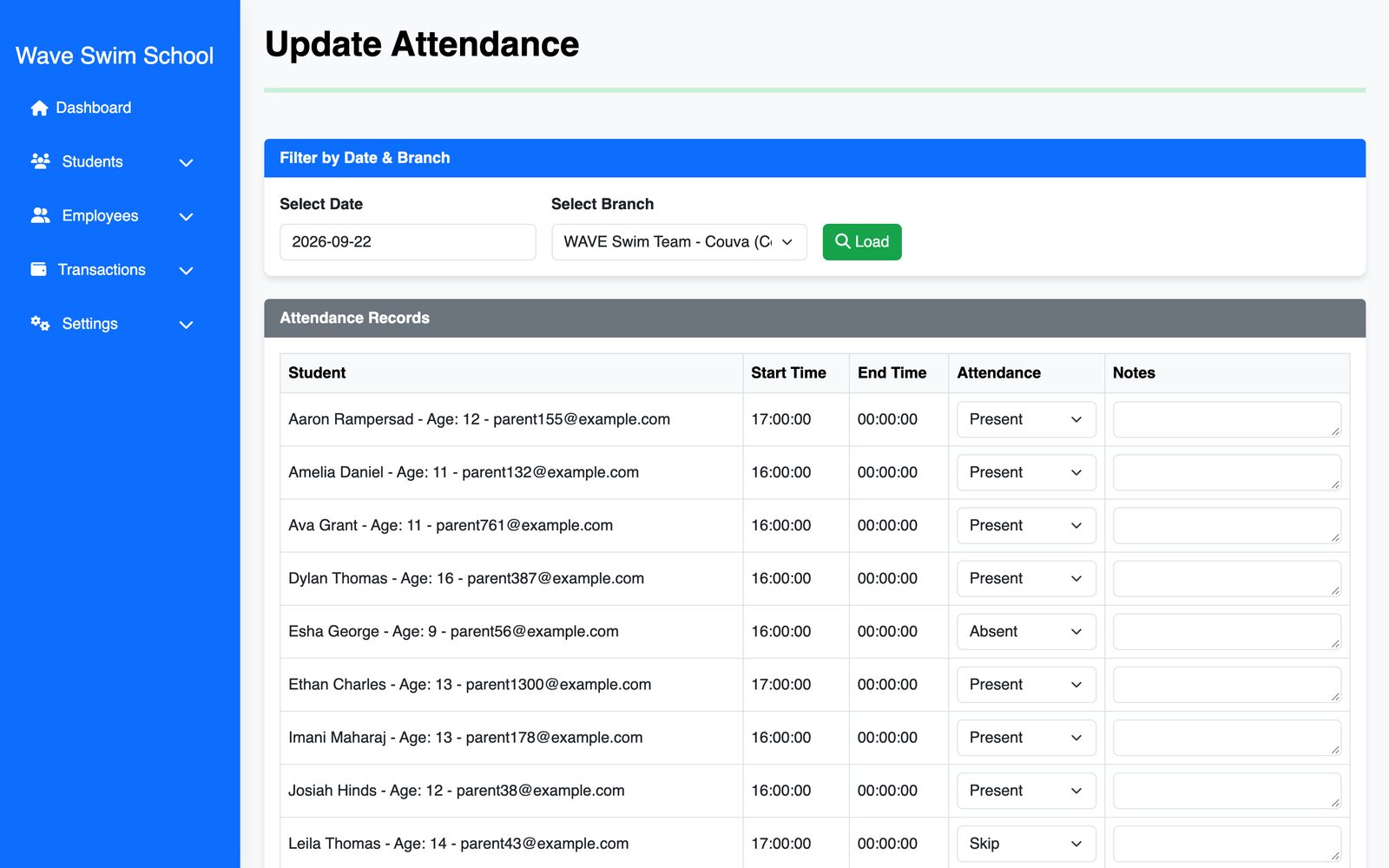
Task: Click notes field for Dylan Thomas
Action: tap(1227, 578)
